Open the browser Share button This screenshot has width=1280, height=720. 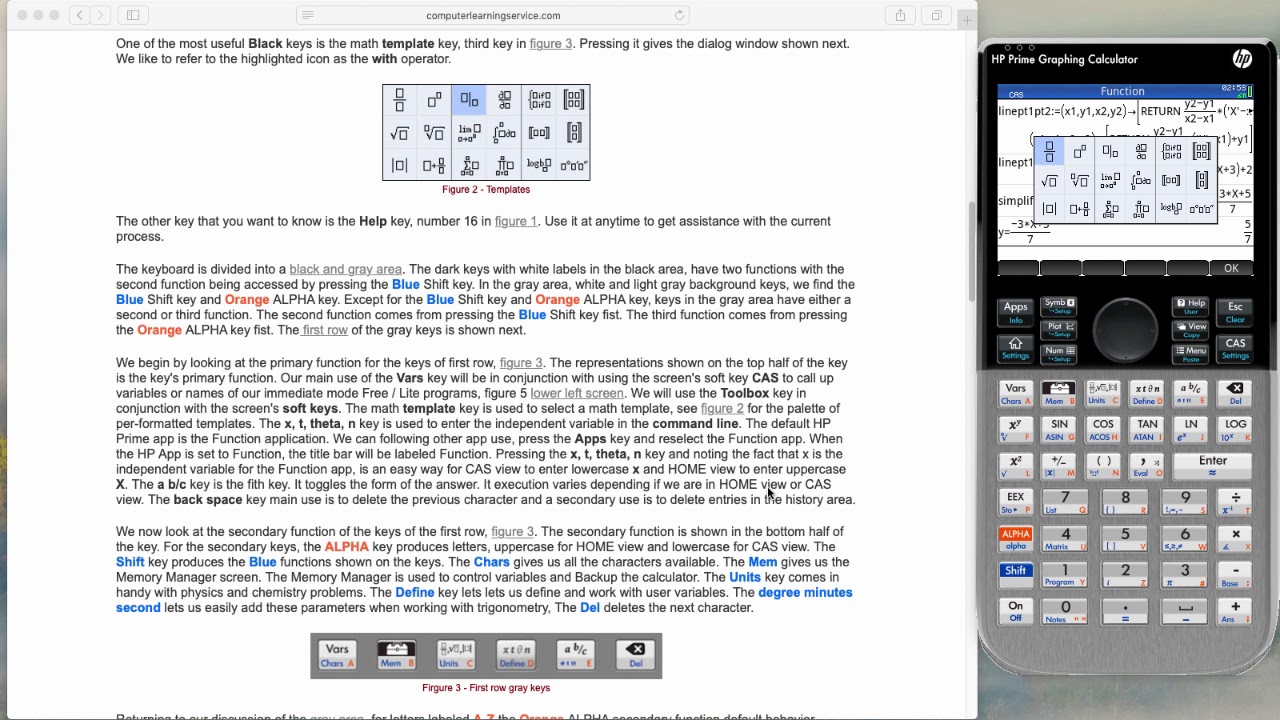pyautogui.click(x=900, y=15)
